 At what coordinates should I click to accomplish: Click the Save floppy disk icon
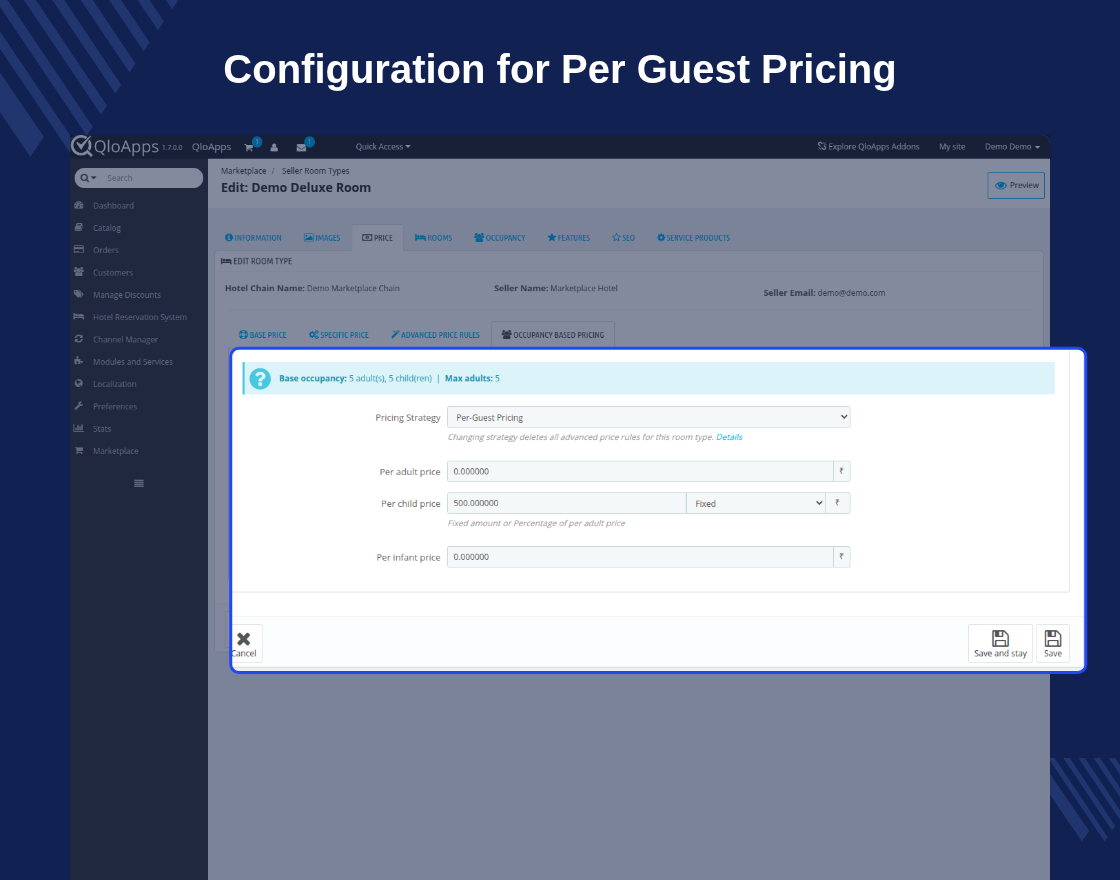1053,638
